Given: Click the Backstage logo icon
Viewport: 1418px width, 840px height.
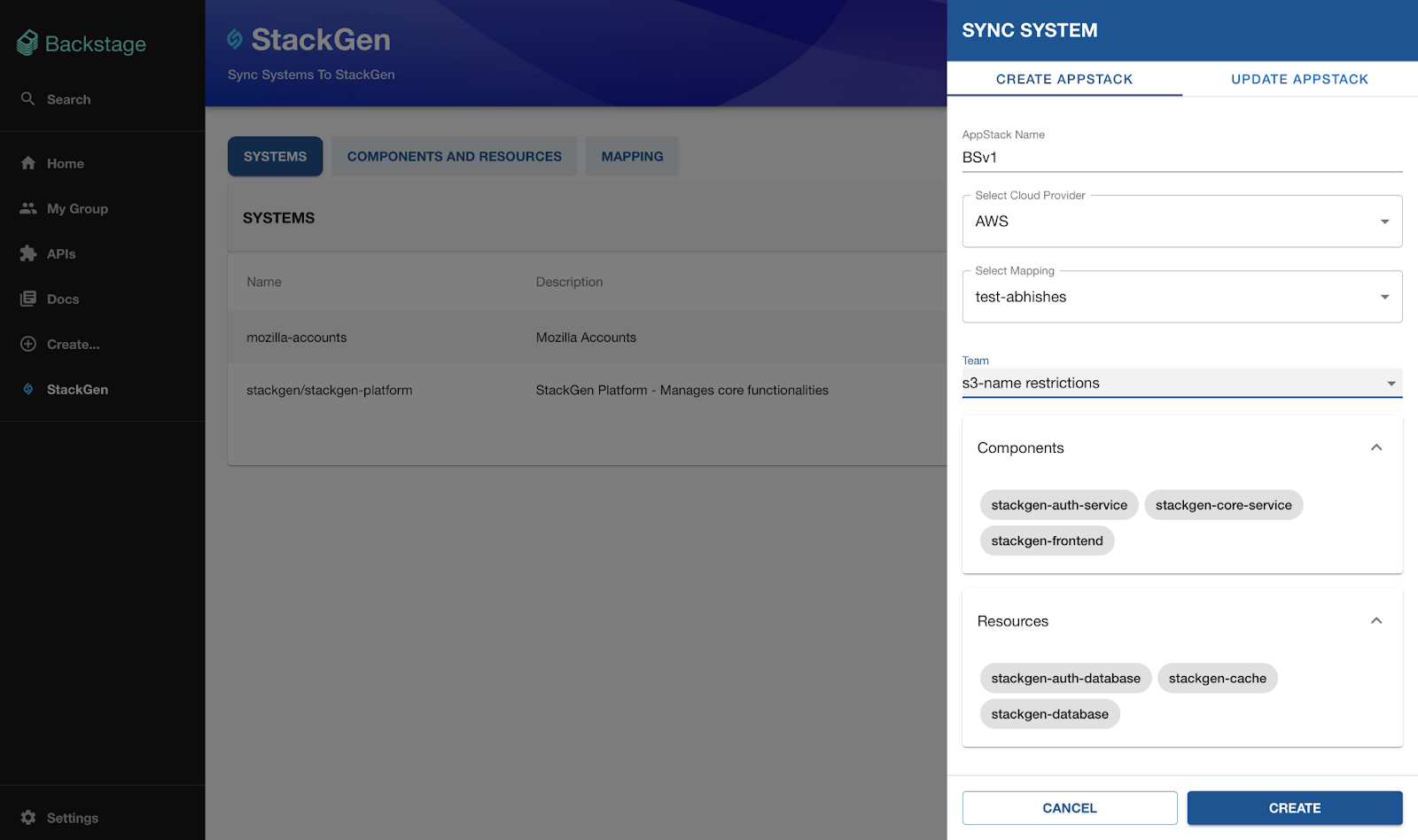Looking at the screenshot, I should click(x=27, y=43).
